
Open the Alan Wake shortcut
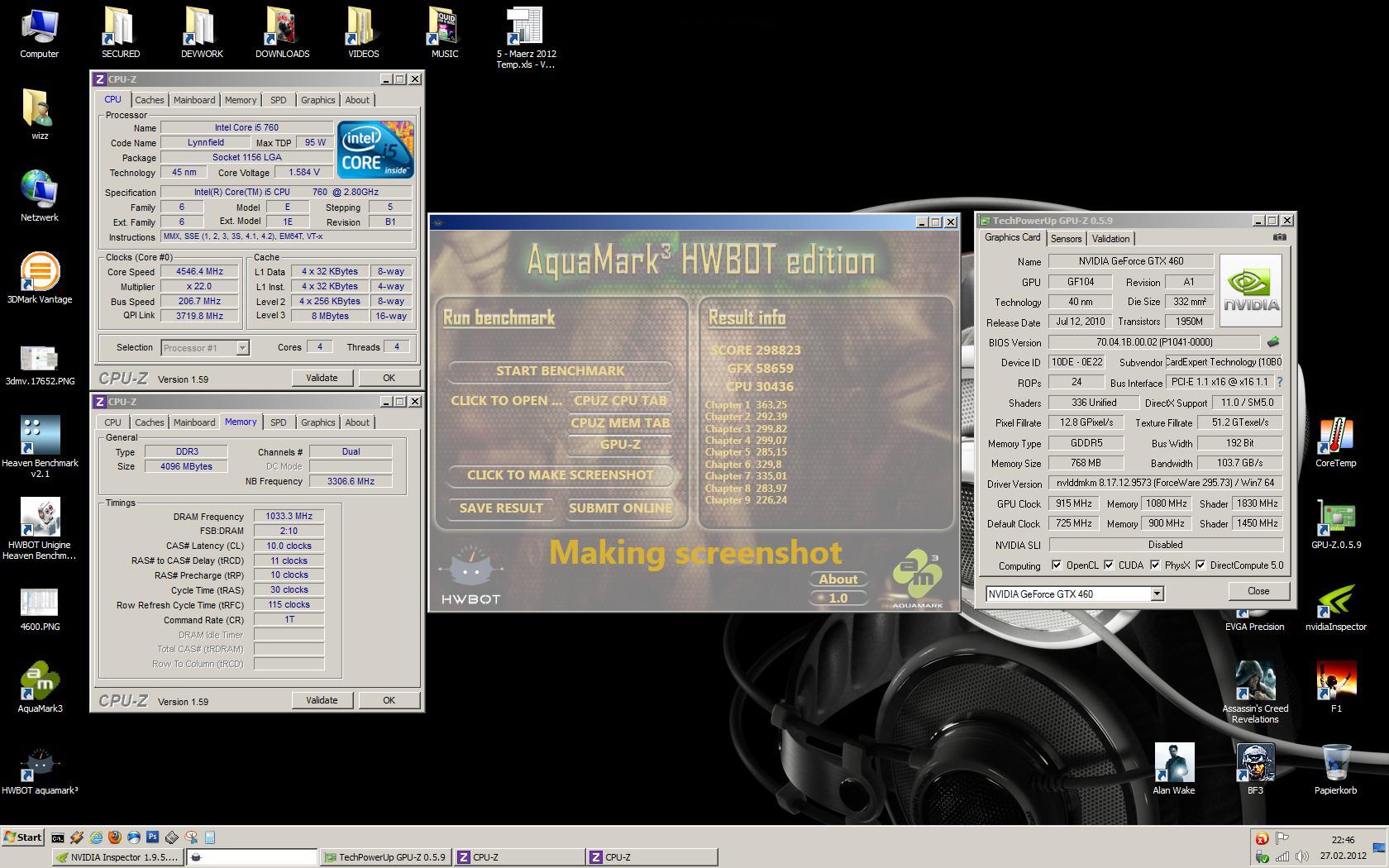tap(1174, 769)
